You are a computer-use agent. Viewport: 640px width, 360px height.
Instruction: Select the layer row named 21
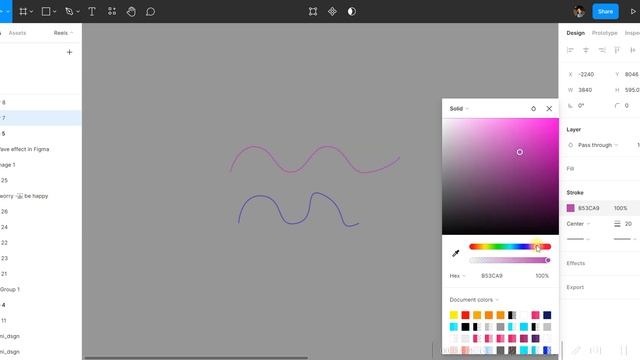tap(41, 274)
